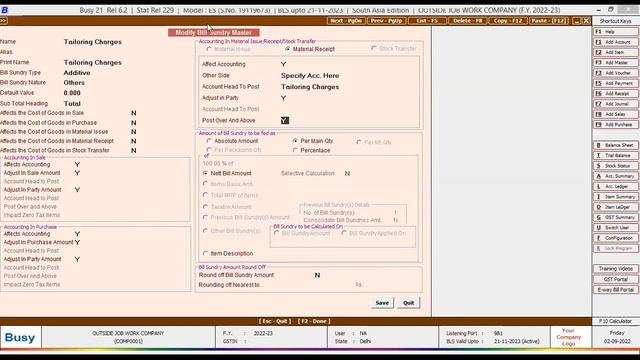Open Trial Balance shortcut

(x=616, y=156)
